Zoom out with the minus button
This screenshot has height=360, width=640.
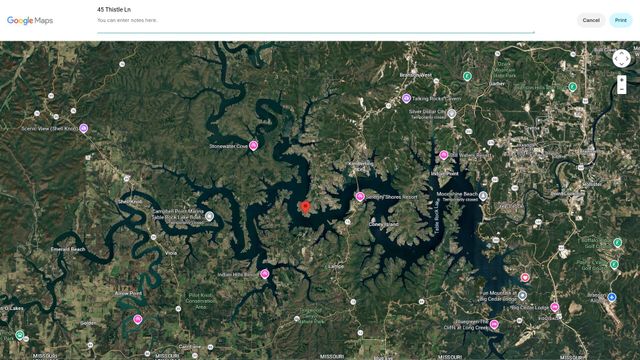[x=621, y=89]
